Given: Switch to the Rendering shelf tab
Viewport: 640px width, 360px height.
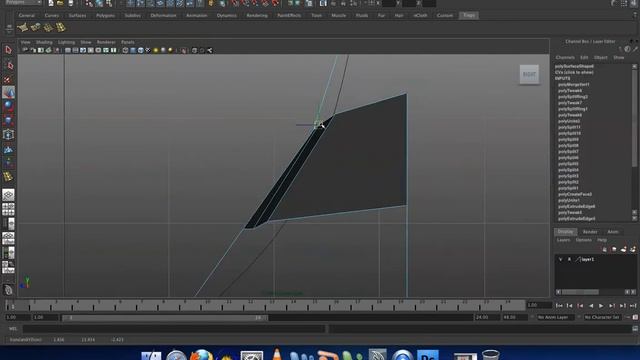Looking at the screenshot, I should pos(257,16).
